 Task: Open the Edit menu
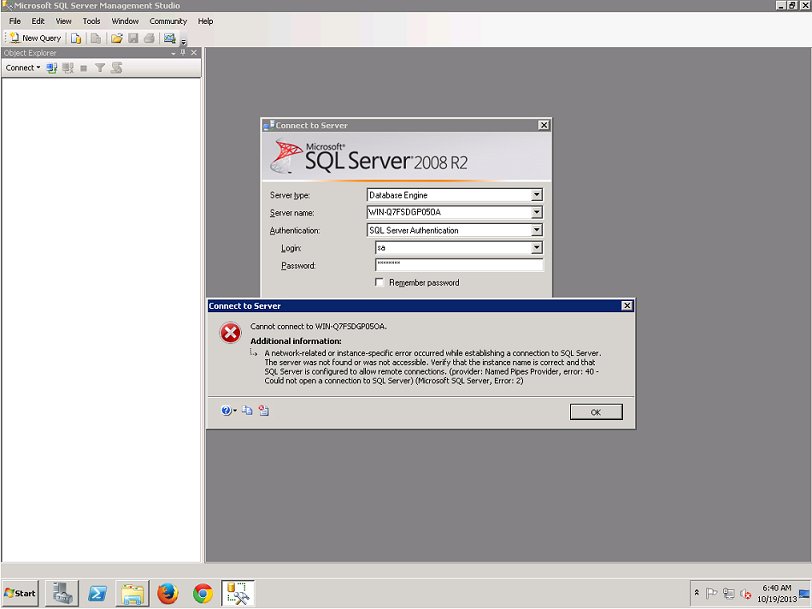pos(38,21)
